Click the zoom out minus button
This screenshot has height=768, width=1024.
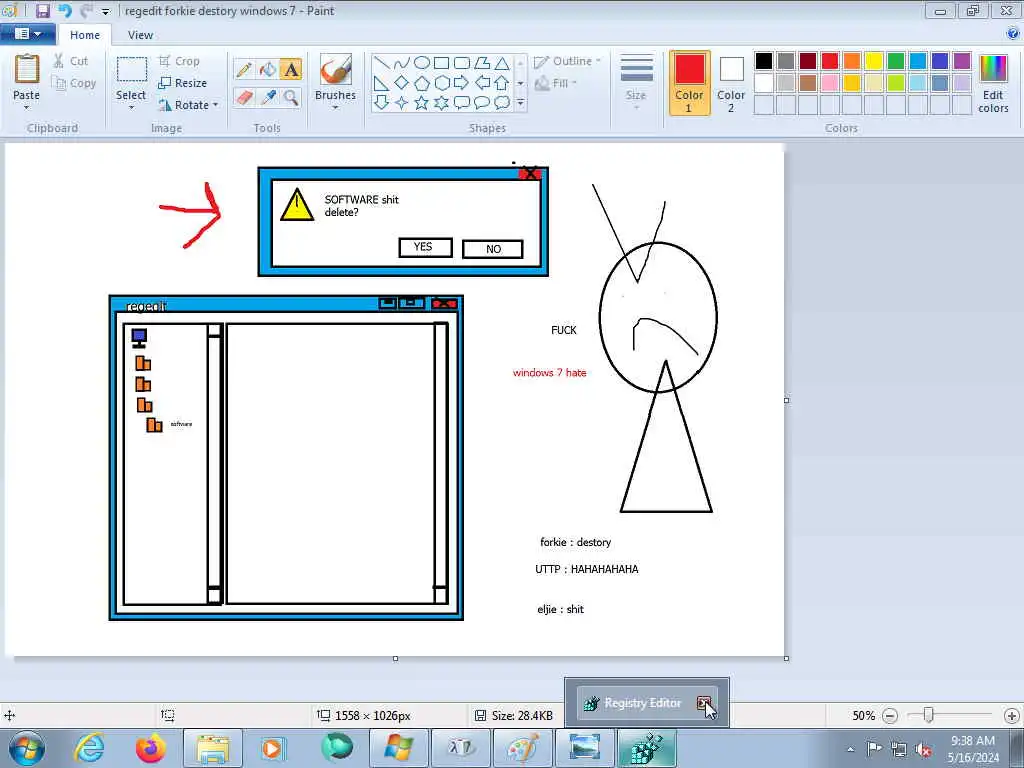[889, 716]
